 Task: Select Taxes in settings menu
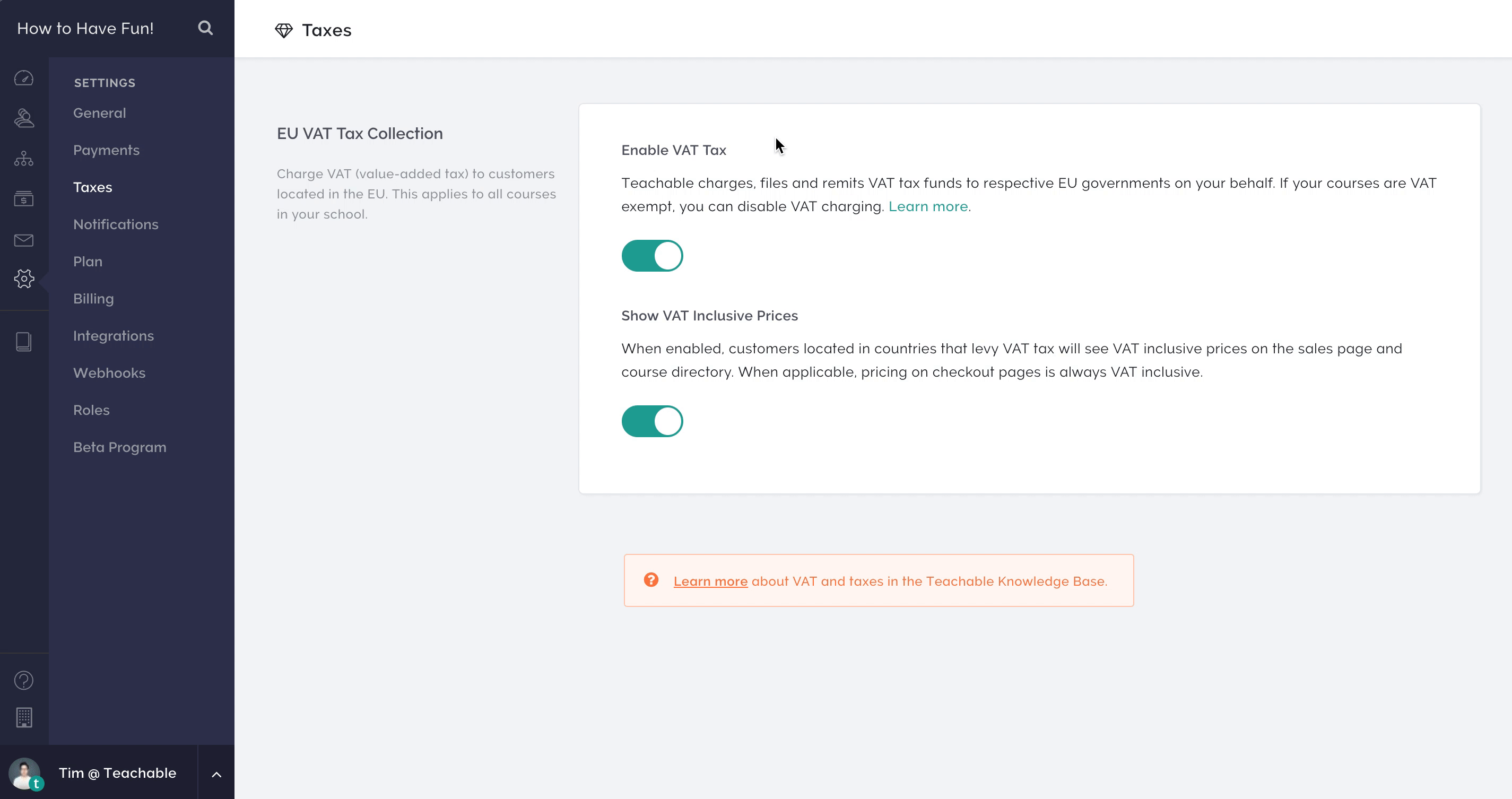coord(93,187)
